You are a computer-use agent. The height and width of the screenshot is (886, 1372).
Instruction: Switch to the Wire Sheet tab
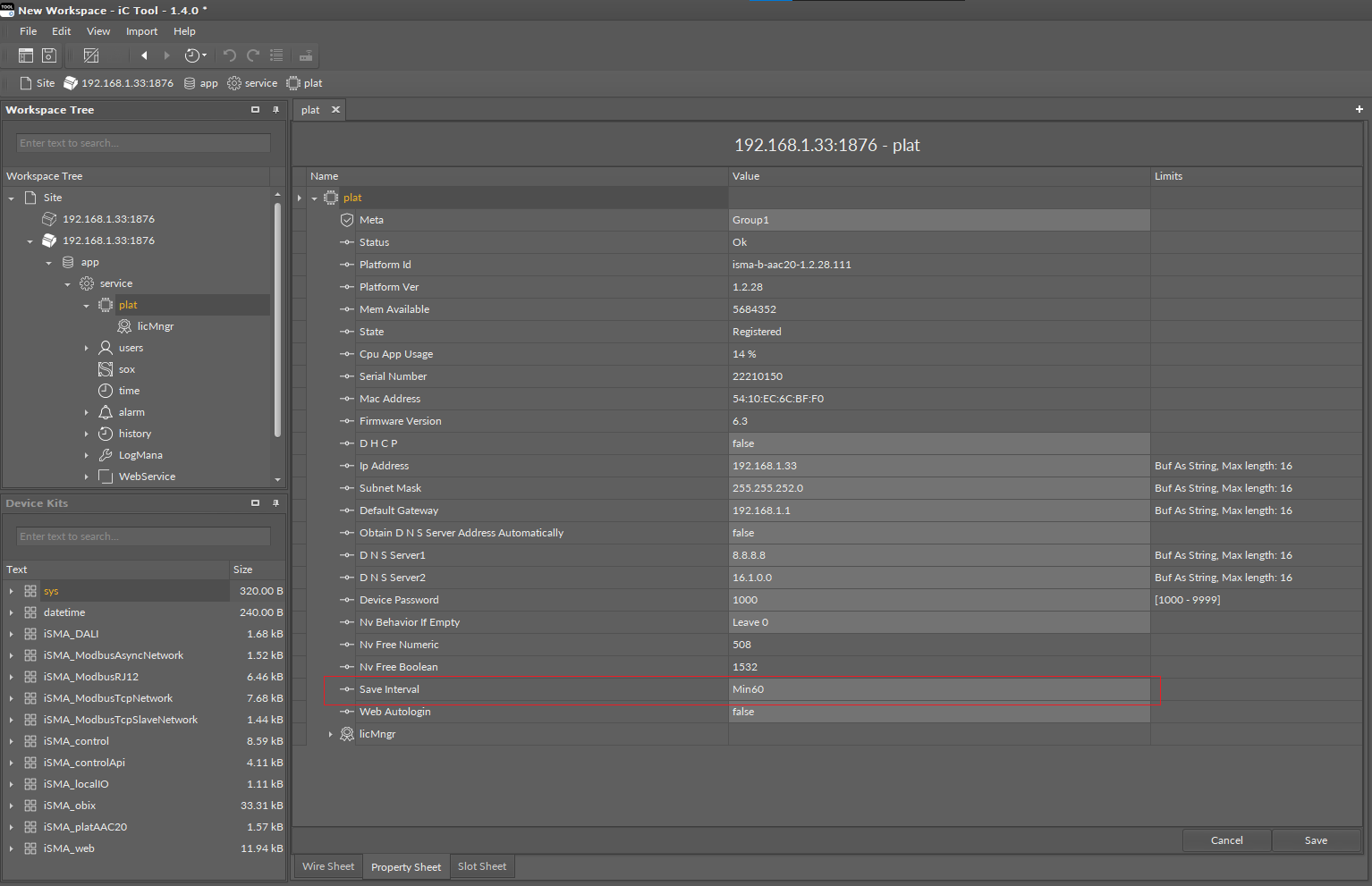[x=327, y=866]
